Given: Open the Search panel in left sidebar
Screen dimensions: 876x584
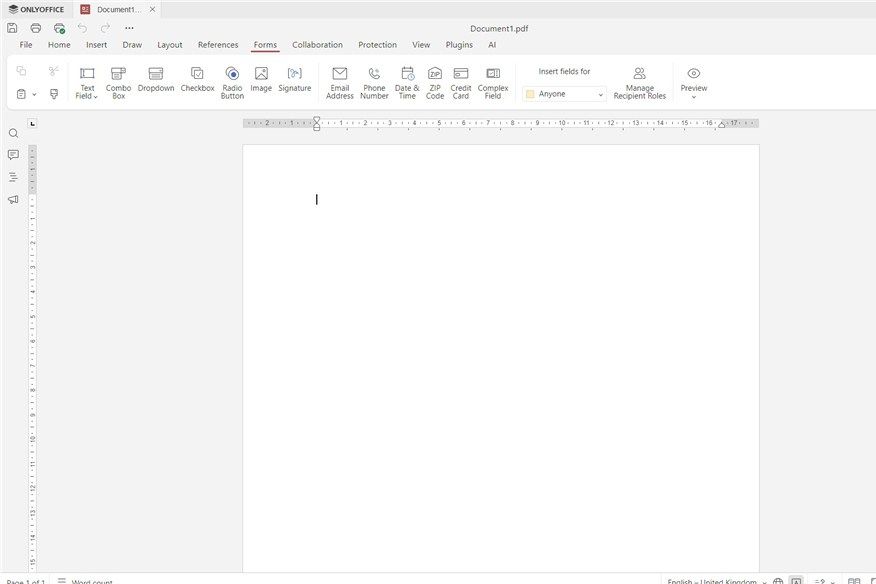Looking at the screenshot, I should pyautogui.click(x=13, y=133).
